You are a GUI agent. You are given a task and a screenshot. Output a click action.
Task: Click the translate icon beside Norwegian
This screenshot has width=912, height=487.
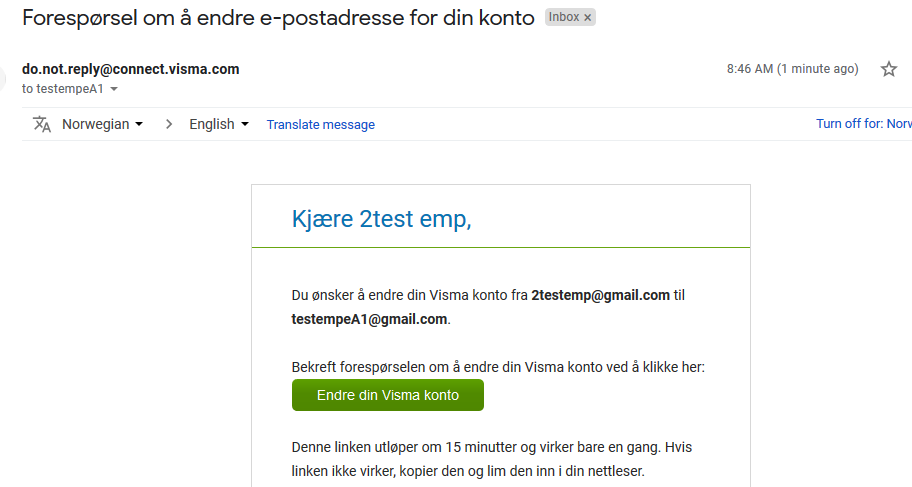[x=41, y=124]
